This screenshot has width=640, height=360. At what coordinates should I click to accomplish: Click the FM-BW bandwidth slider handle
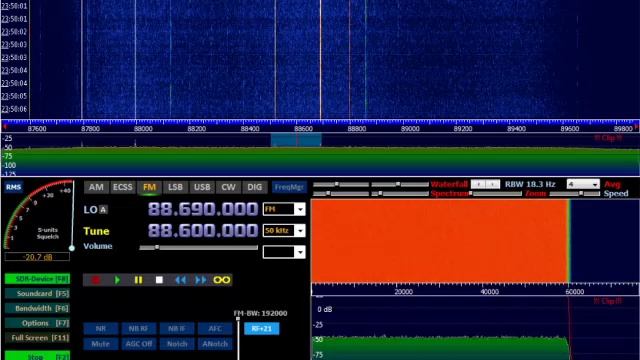pos(238,319)
